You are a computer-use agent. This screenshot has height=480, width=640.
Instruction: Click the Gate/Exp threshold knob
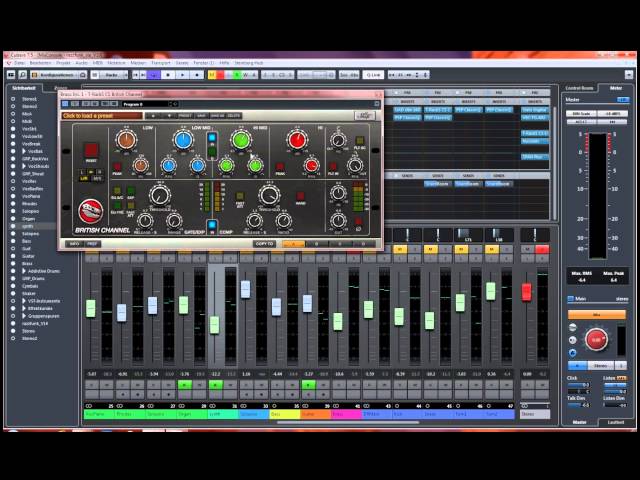160,195
